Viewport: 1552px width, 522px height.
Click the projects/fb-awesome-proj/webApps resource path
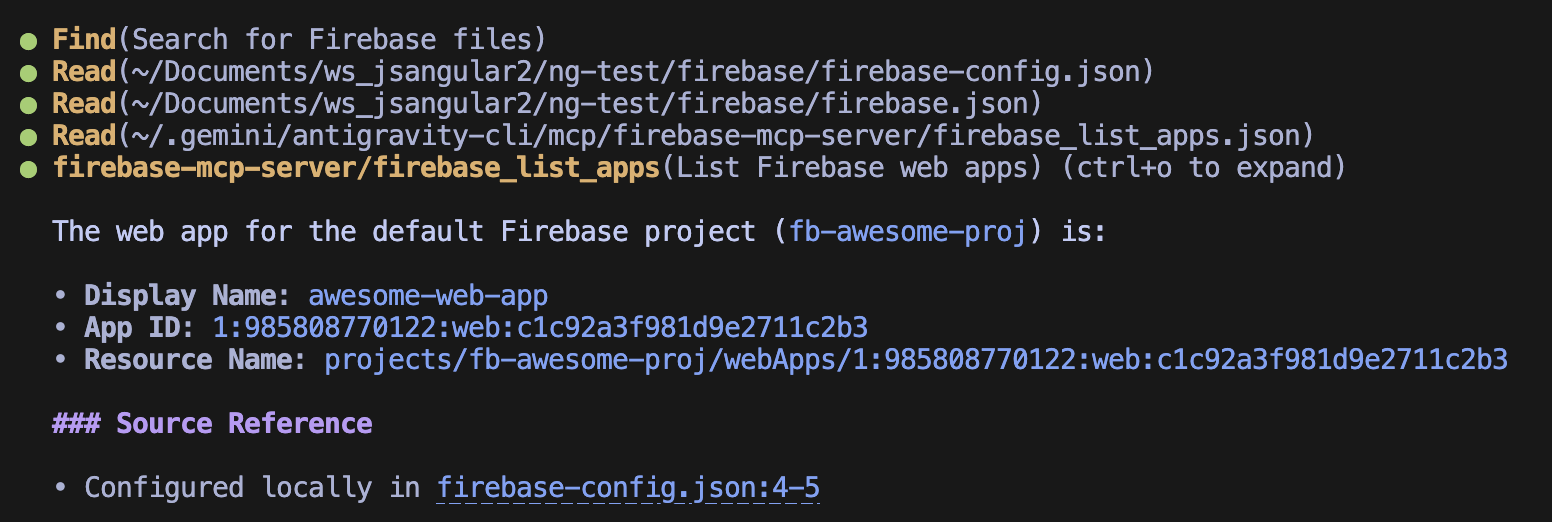pyautogui.click(x=916, y=360)
